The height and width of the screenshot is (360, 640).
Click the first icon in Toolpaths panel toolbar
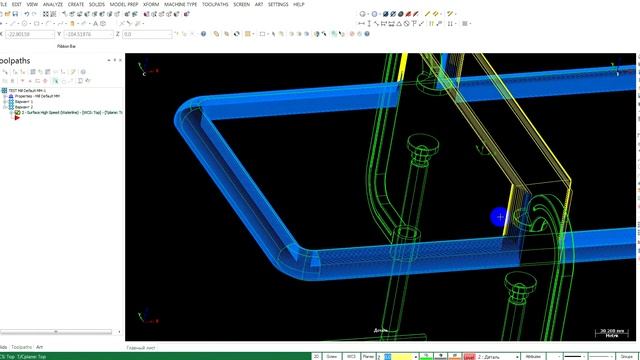point(5,72)
